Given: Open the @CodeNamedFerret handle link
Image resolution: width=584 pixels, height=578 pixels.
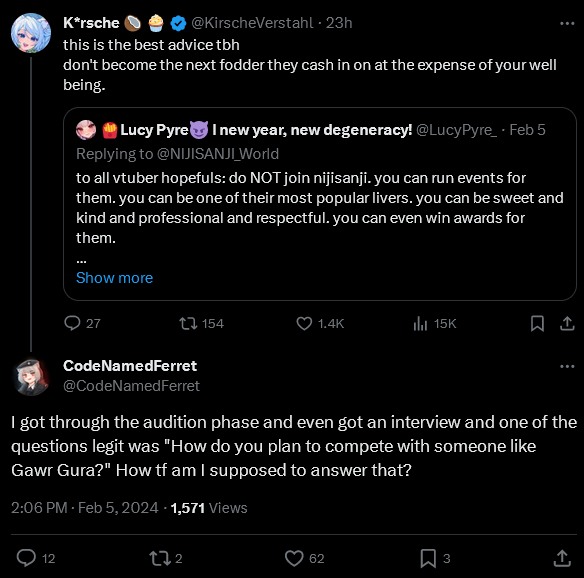Looking at the screenshot, I should (x=131, y=386).
